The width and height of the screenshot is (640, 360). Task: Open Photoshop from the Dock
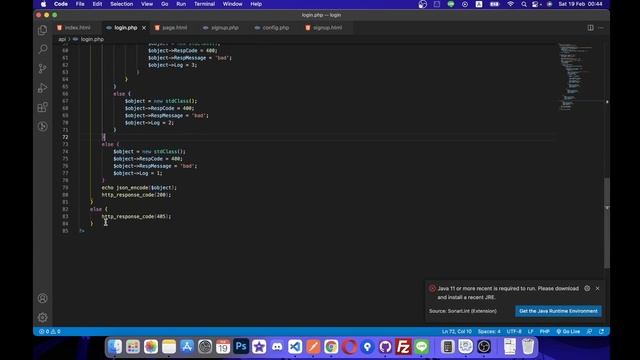pos(241,347)
